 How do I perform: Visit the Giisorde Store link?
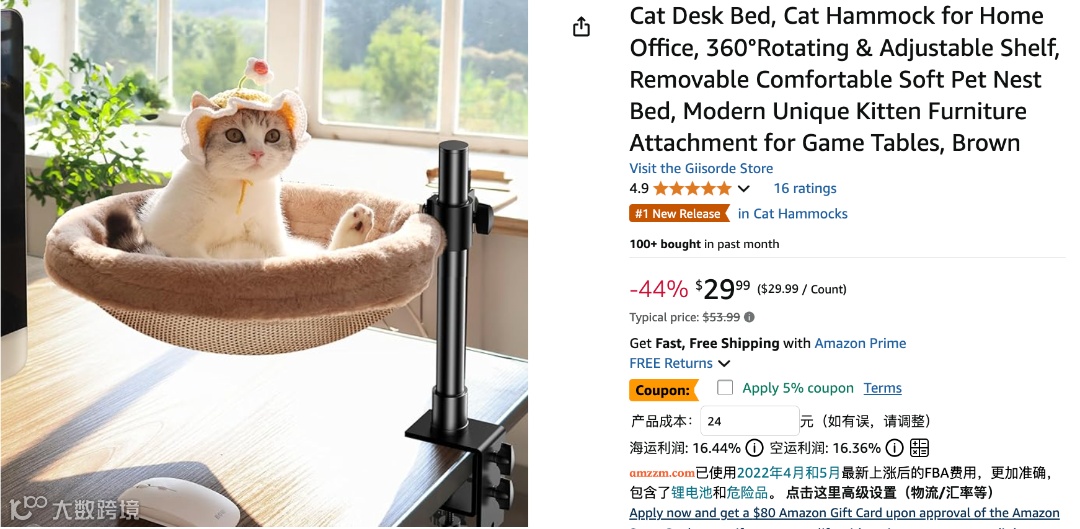coord(701,168)
